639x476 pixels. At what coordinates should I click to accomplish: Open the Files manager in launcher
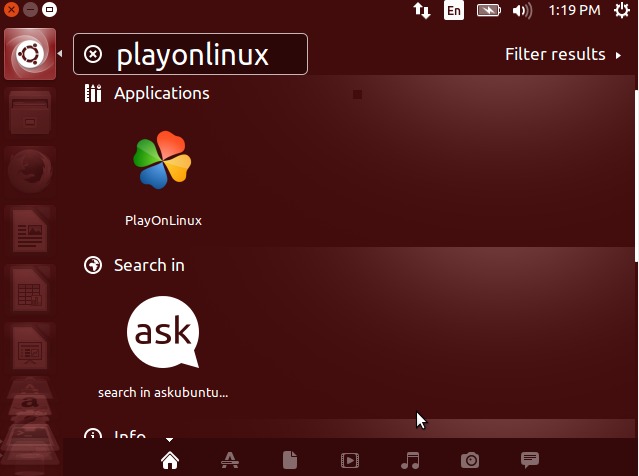[30, 112]
